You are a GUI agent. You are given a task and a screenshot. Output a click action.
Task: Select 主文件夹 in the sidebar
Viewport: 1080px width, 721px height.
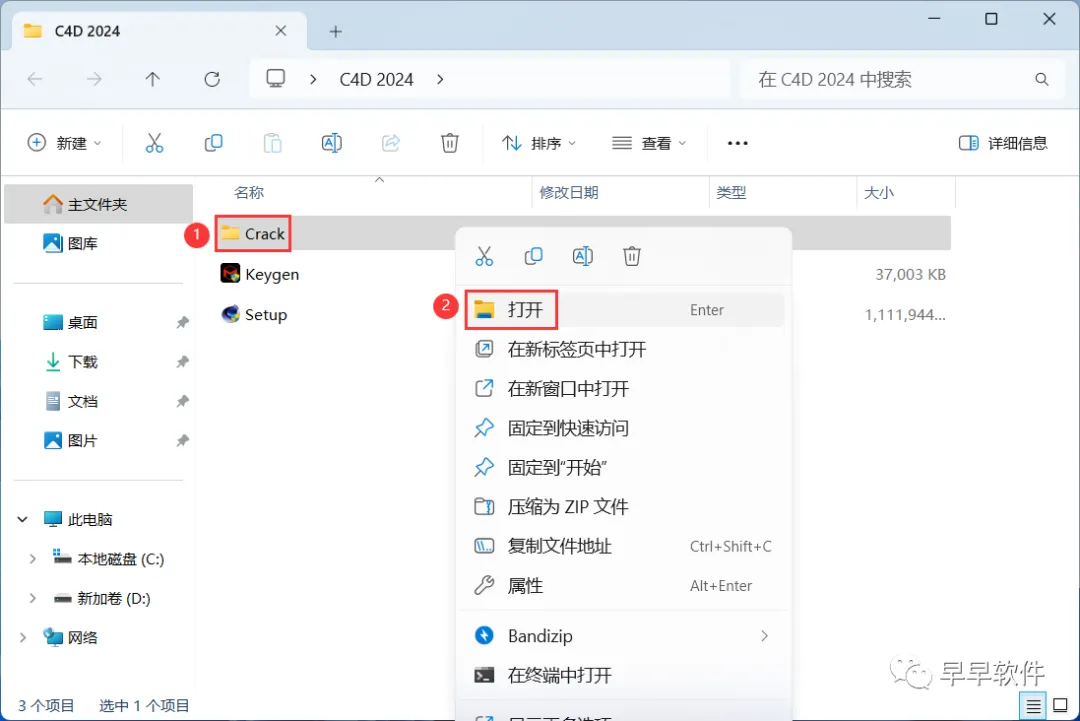click(98, 204)
